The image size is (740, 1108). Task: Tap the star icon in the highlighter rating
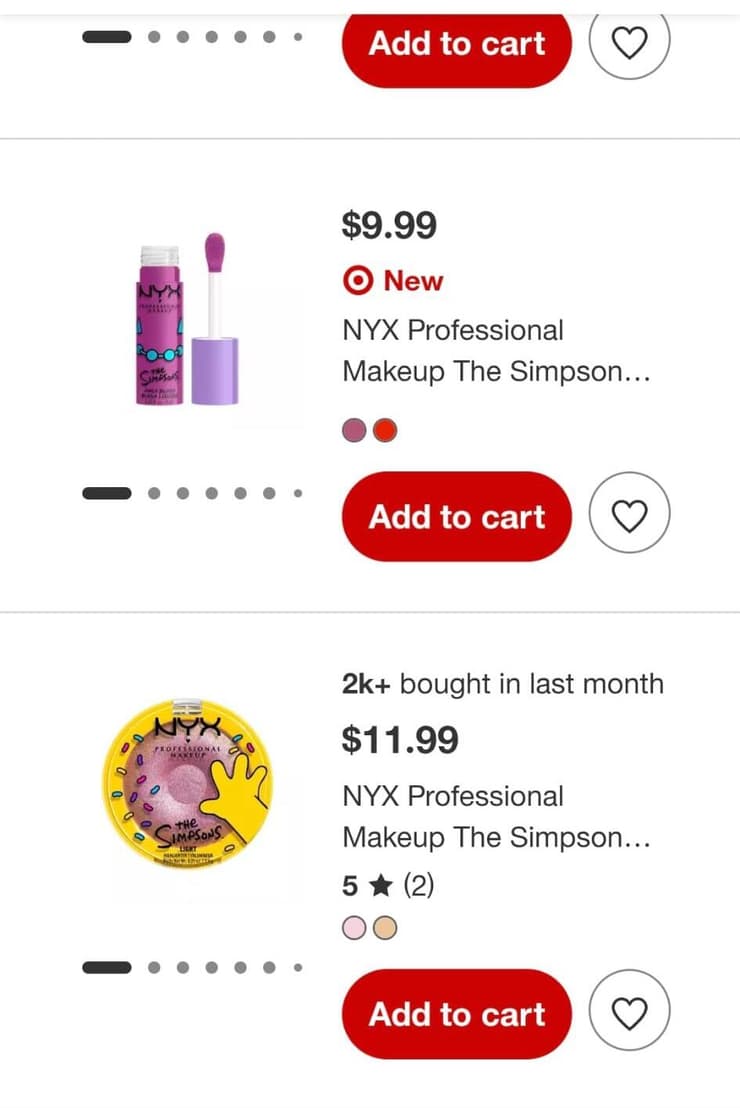380,885
